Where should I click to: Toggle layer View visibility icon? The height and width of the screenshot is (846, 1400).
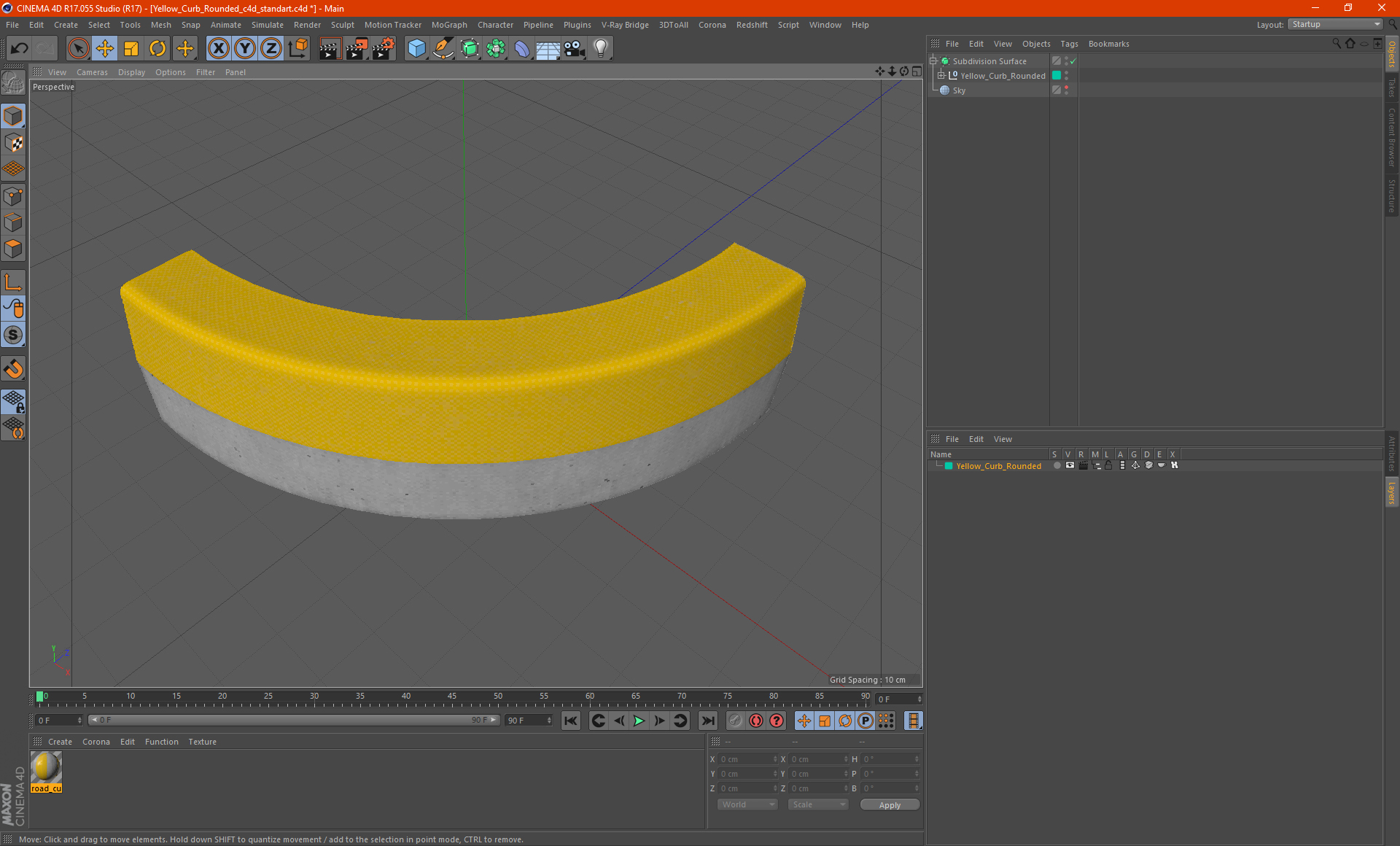pos(1070,465)
